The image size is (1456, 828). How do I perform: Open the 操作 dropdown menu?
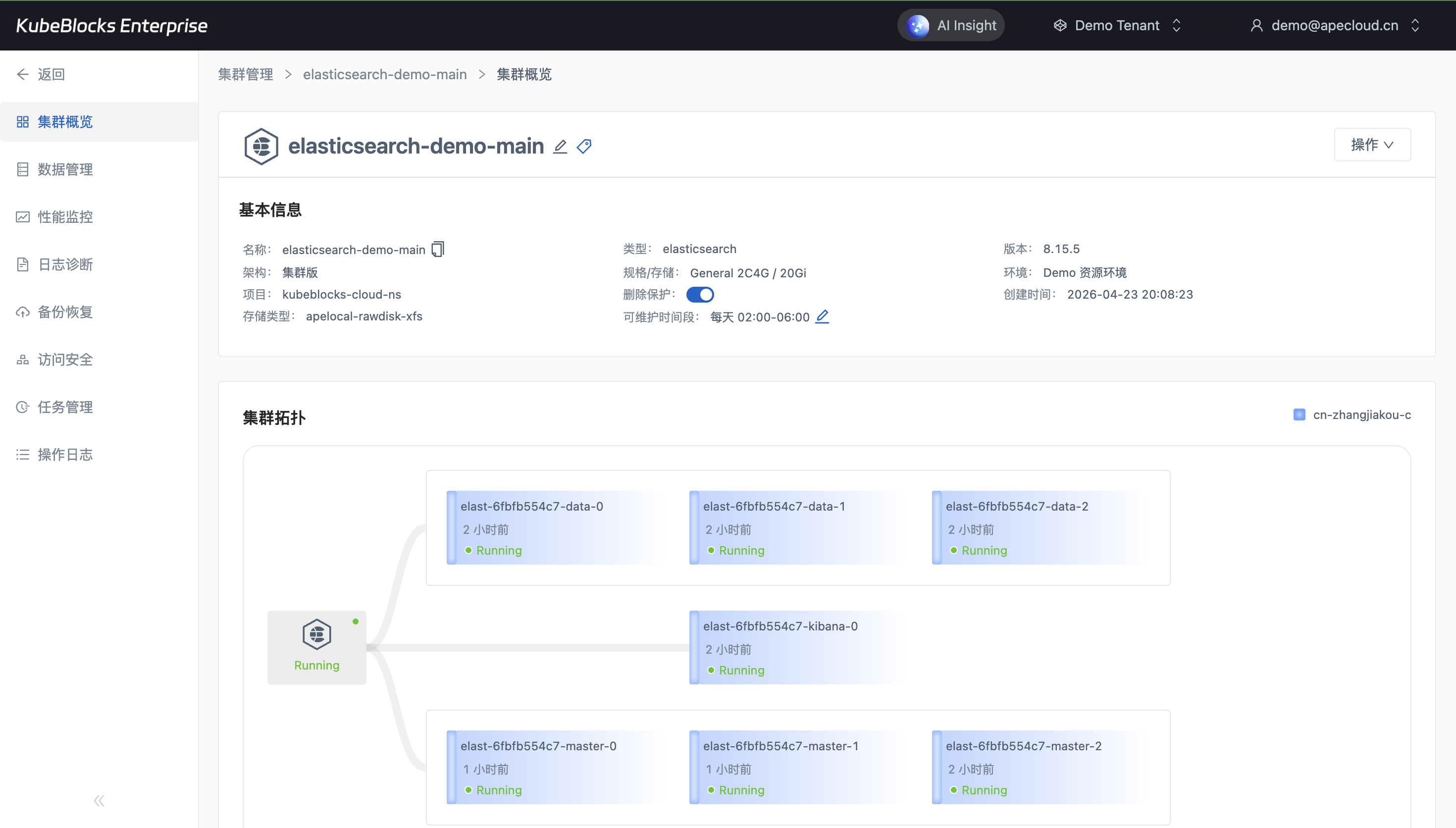point(1372,145)
